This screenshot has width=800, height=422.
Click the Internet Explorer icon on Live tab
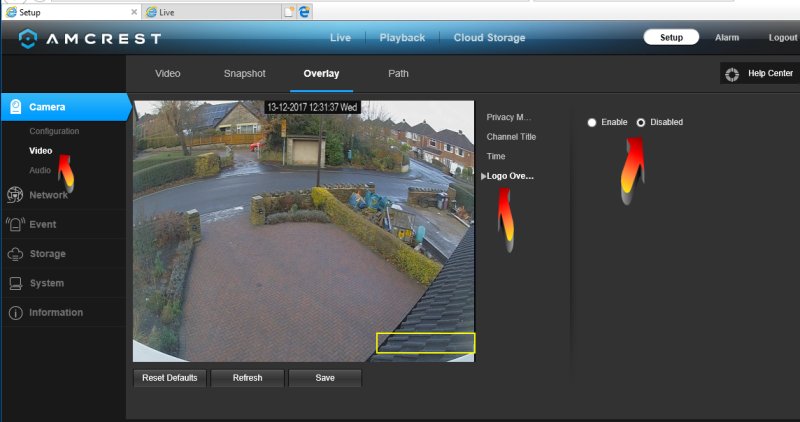pyautogui.click(x=151, y=12)
